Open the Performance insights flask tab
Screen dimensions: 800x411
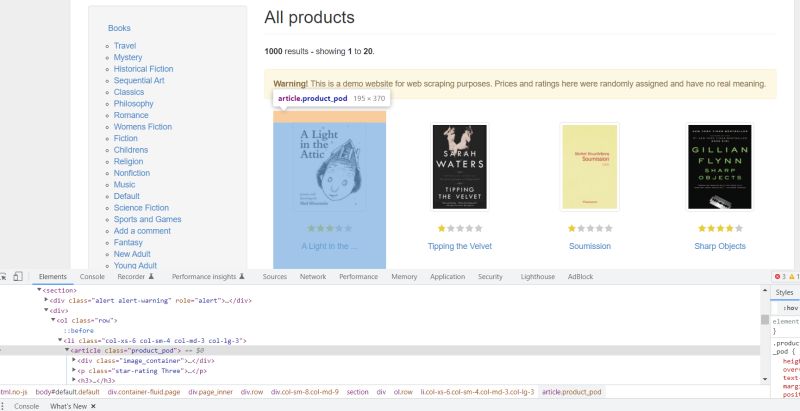pos(208,276)
